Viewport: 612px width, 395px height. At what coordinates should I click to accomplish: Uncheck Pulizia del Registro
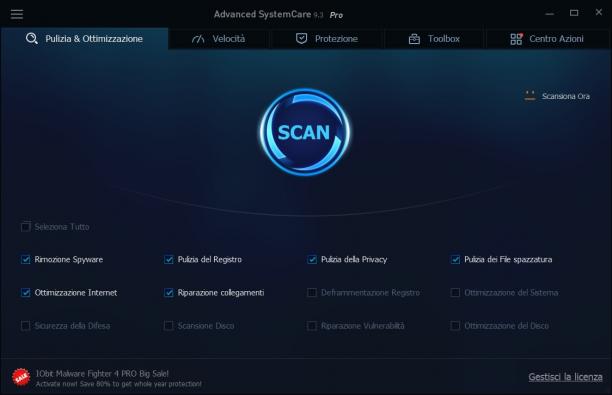click(x=169, y=260)
